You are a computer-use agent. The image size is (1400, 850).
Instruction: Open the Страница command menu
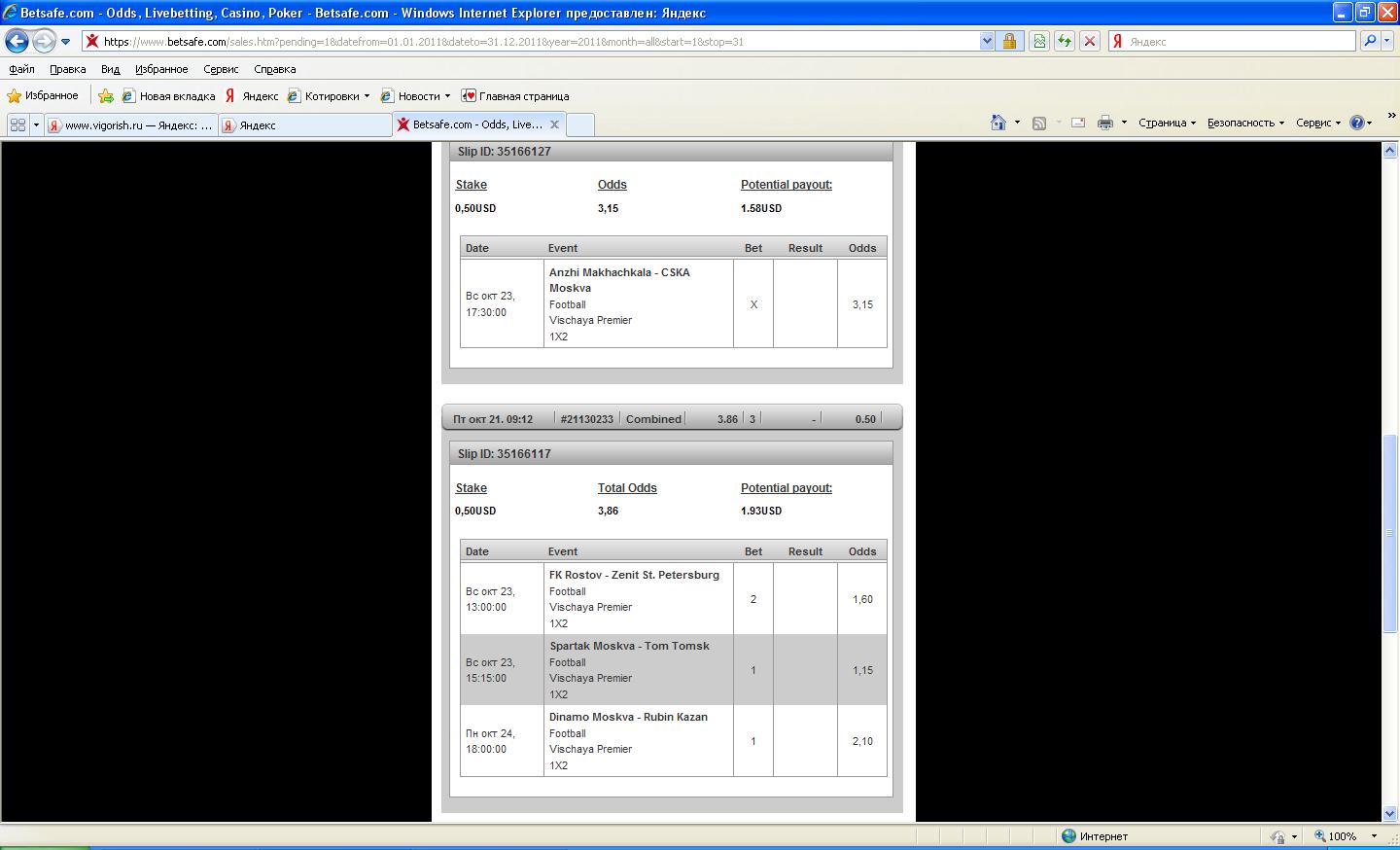tap(1167, 123)
